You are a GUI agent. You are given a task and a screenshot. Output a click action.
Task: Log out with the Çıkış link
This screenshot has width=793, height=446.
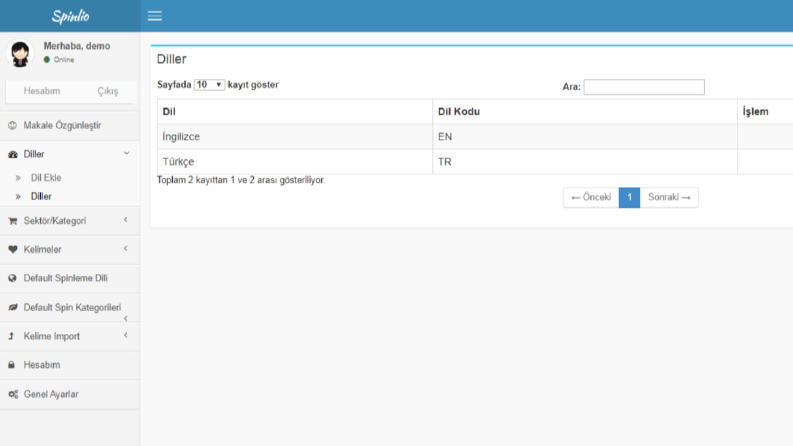tap(108, 91)
